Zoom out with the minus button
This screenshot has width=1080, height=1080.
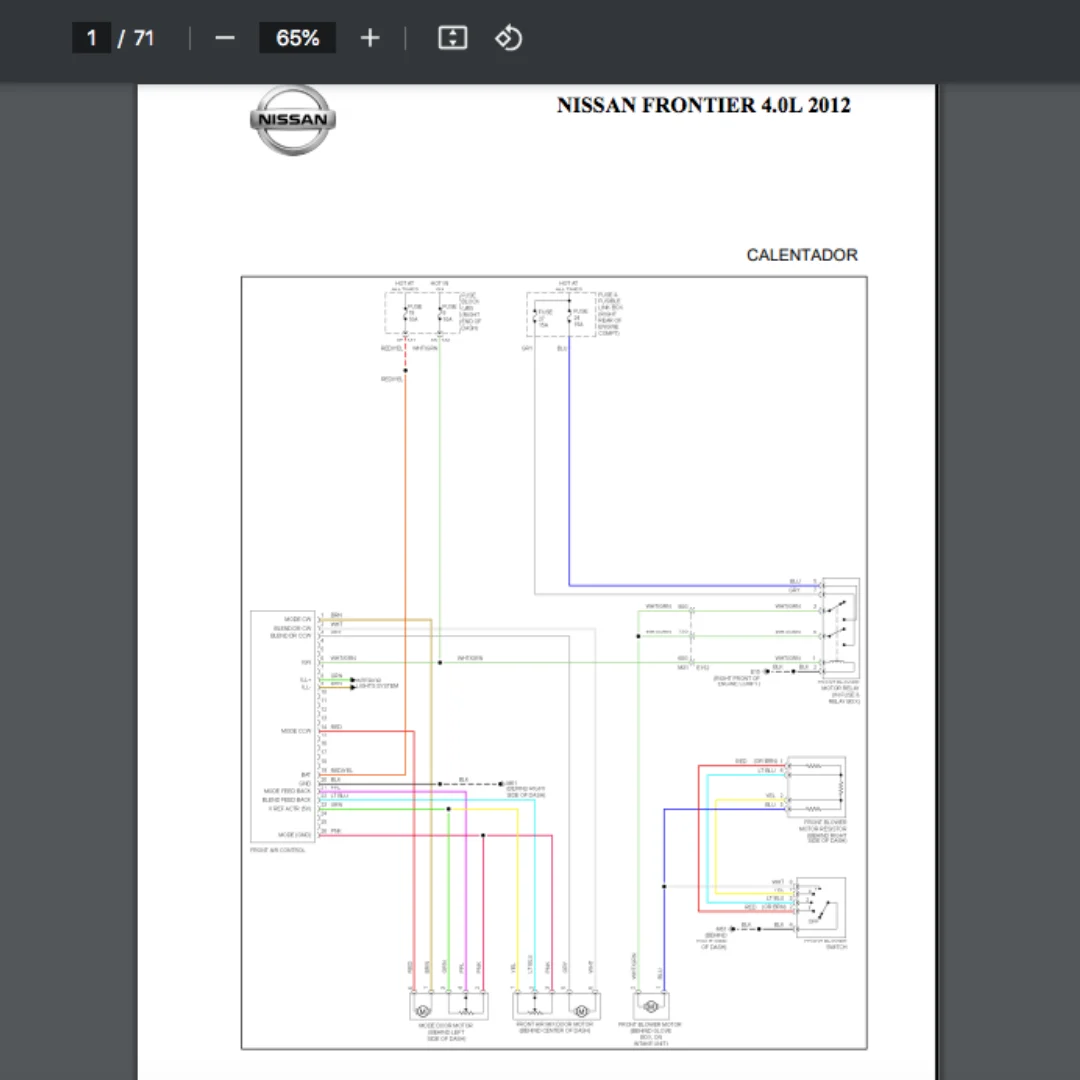tap(225, 38)
